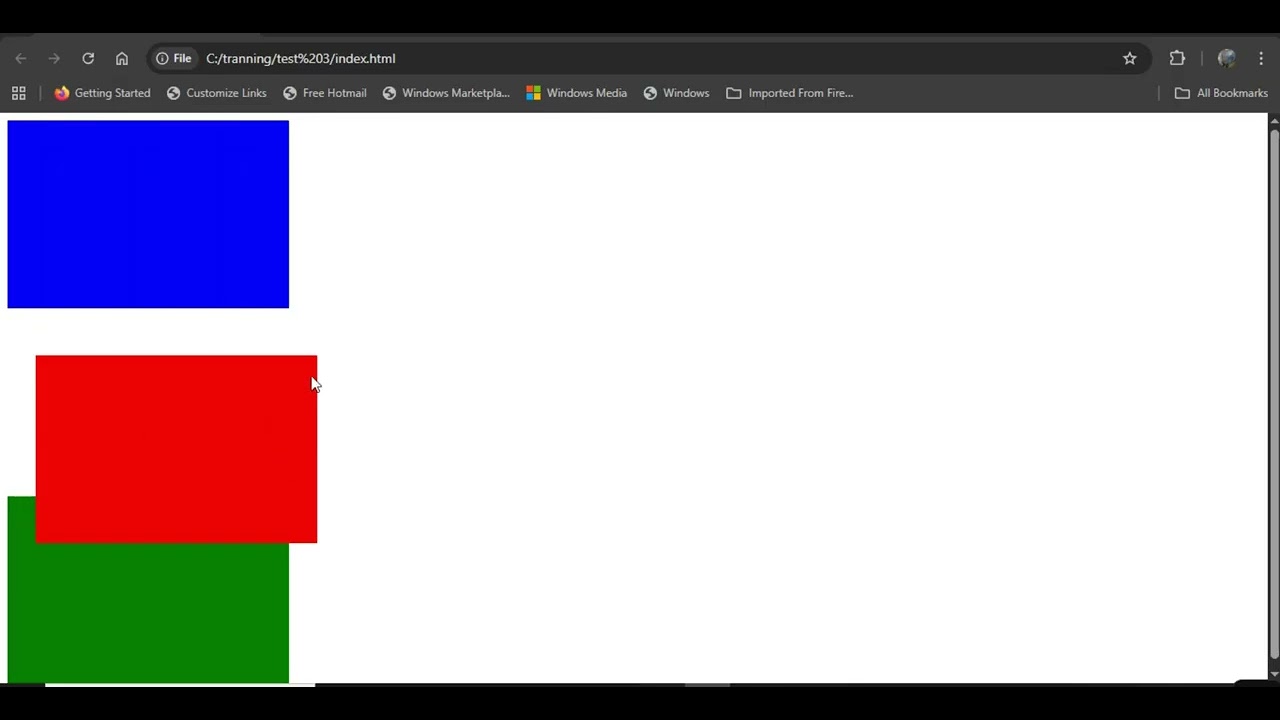Open the Customize Links bookmark
The image size is (1280, 720).
[x=216, y=93]
